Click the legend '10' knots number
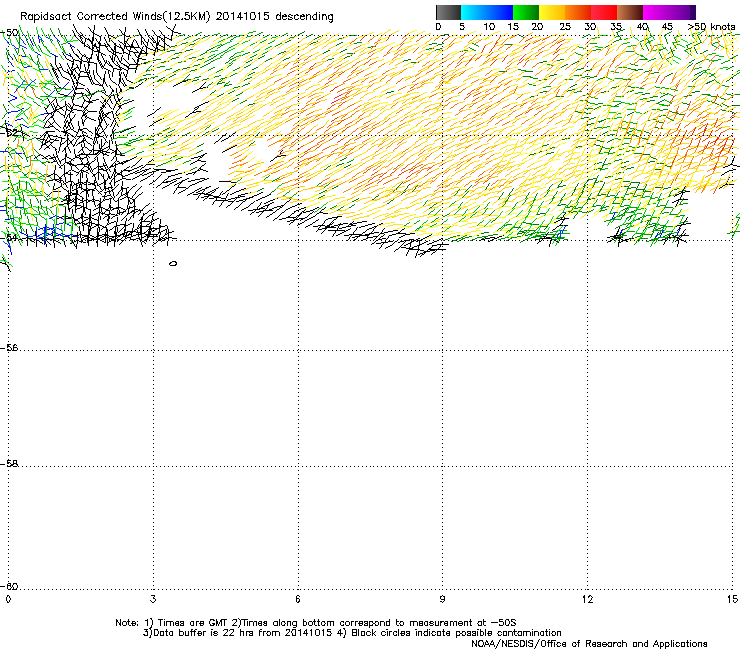This screenshot has width=740, height=650. pos(489,27)
